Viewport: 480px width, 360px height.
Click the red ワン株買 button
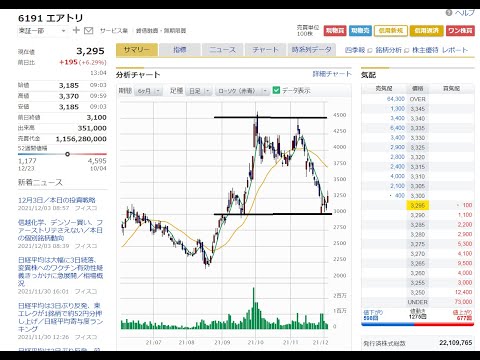click(460, 31)
